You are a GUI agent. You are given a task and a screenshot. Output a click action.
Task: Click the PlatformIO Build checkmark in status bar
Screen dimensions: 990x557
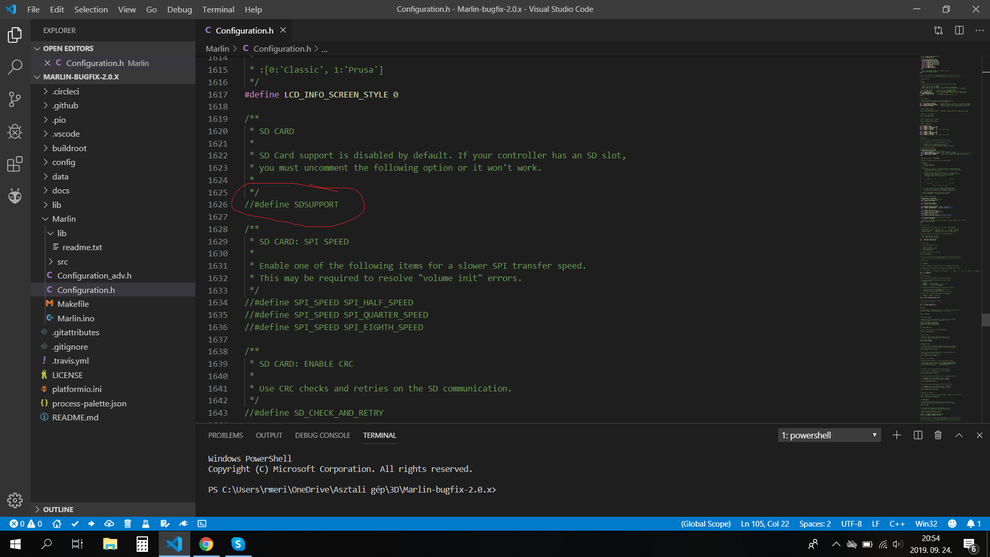[x=75, y=524]
